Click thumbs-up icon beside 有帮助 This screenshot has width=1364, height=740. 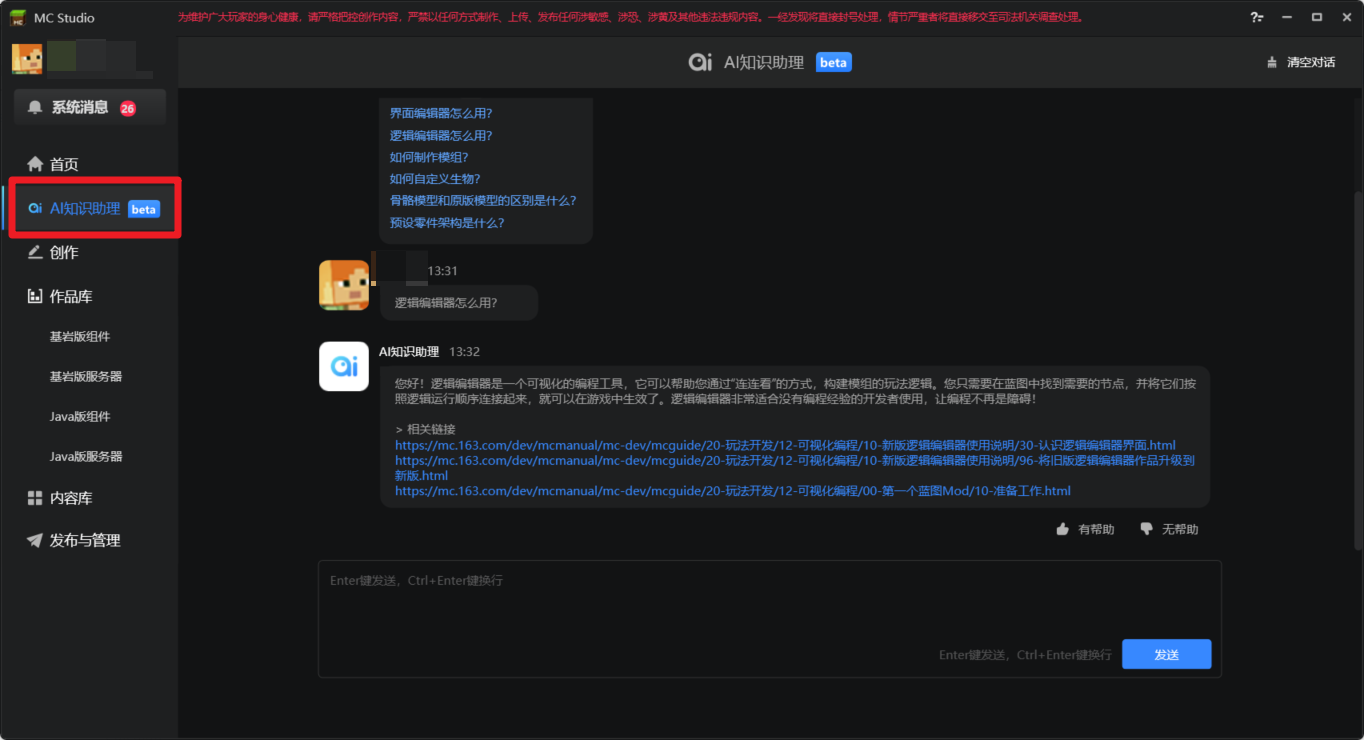[x=1063, y=529]
